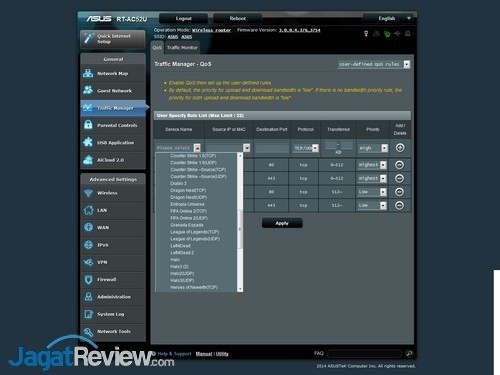Open Guest Network settings
The width and height of the screenshot is (500, 375).
(x=113, y=91)
